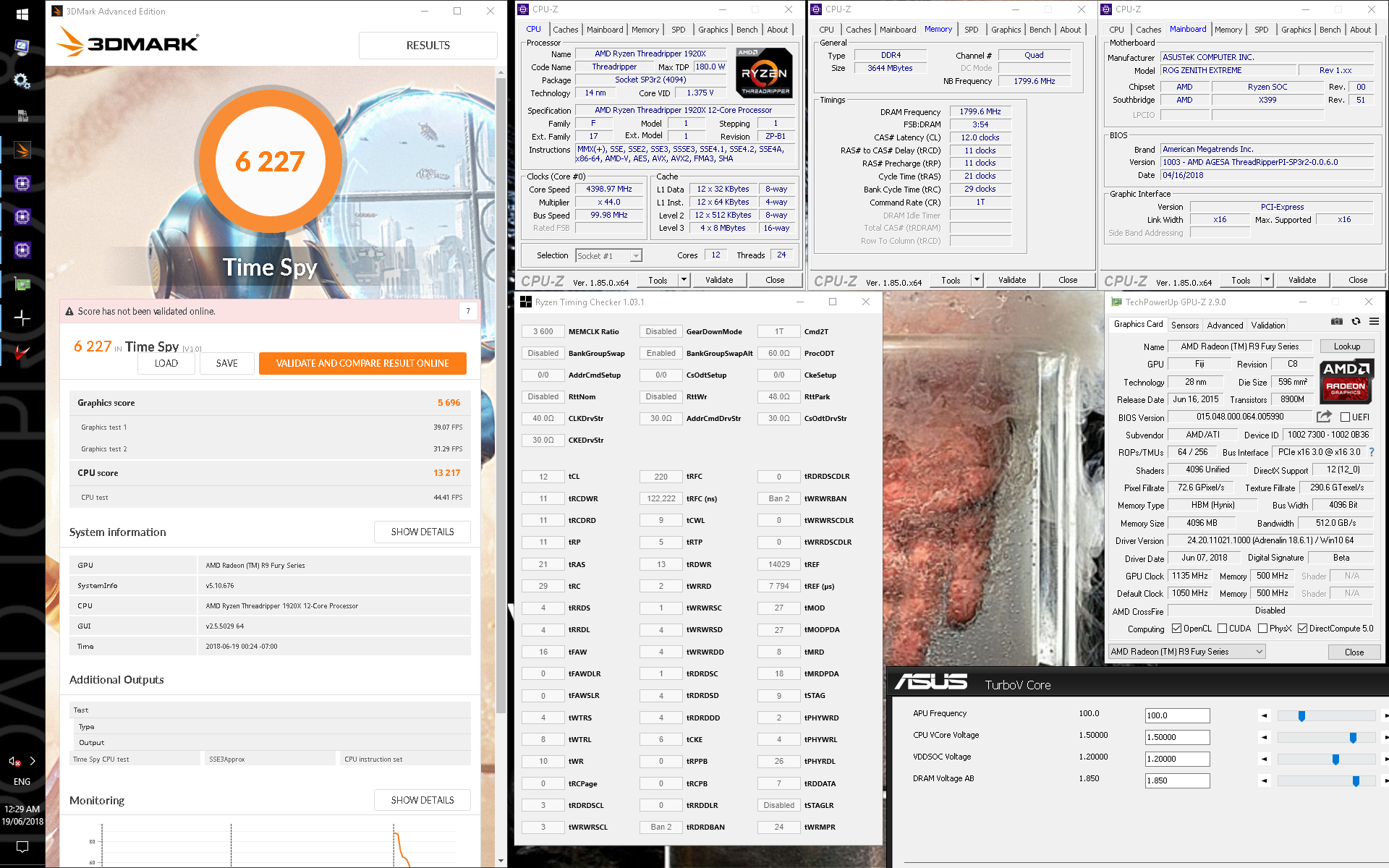Open the notification center icon
This screenshot has width=1389, height=868.
22,846
